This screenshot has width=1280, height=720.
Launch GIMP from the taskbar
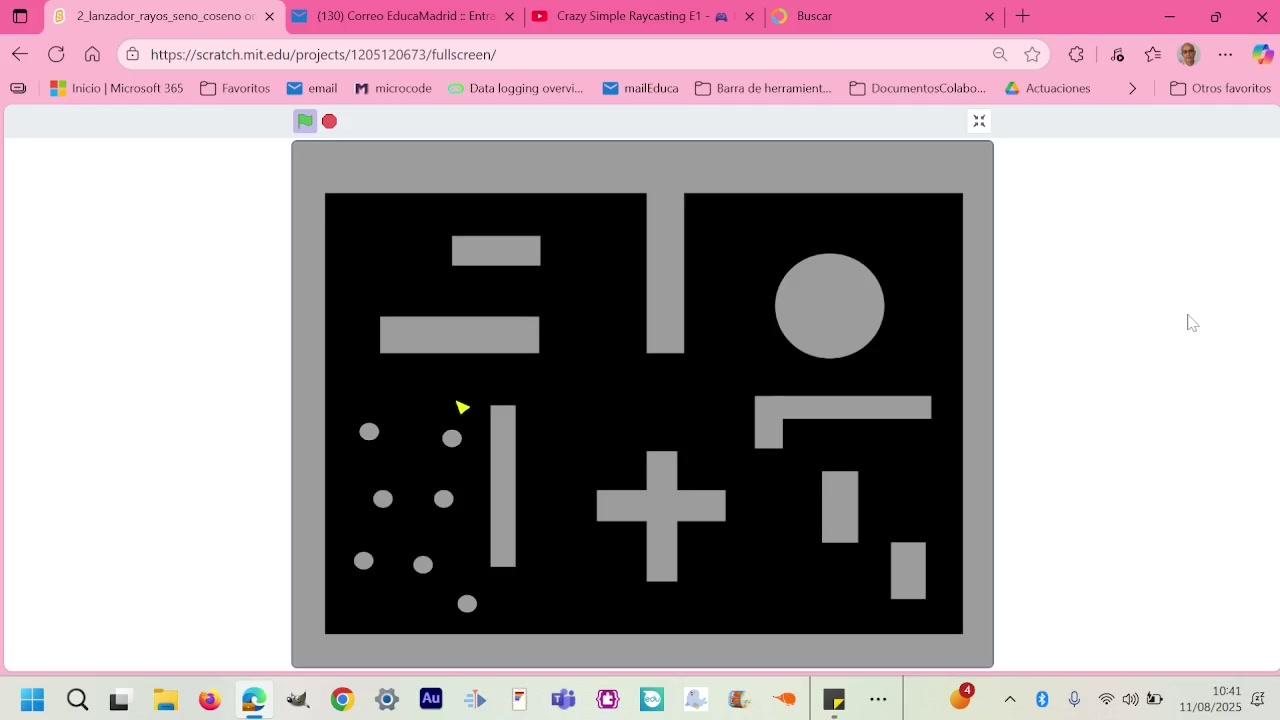(297, 699)
